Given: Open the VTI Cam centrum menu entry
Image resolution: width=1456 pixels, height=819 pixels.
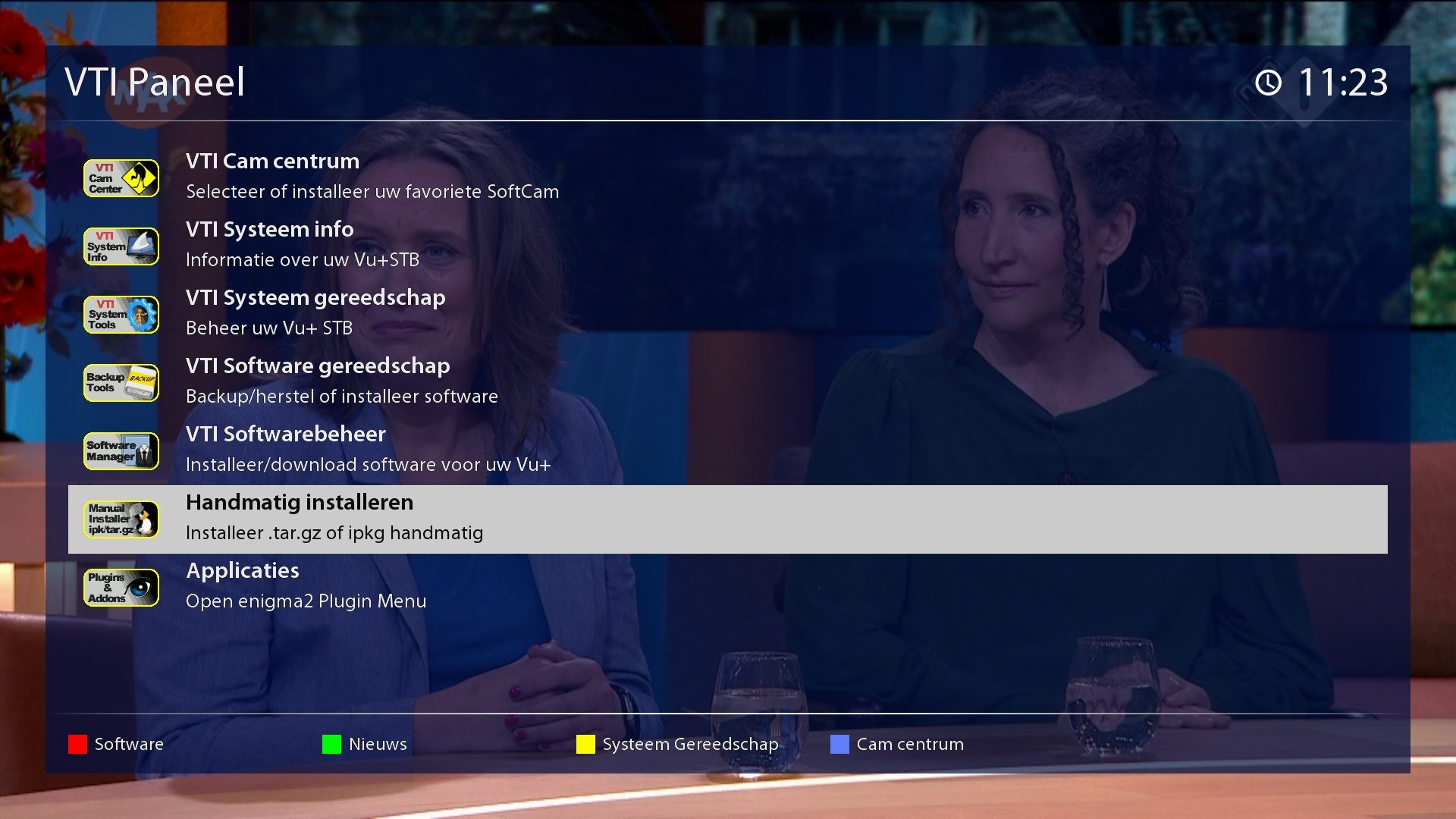Looking at the screenshot, I should click(x=272, y=162).
